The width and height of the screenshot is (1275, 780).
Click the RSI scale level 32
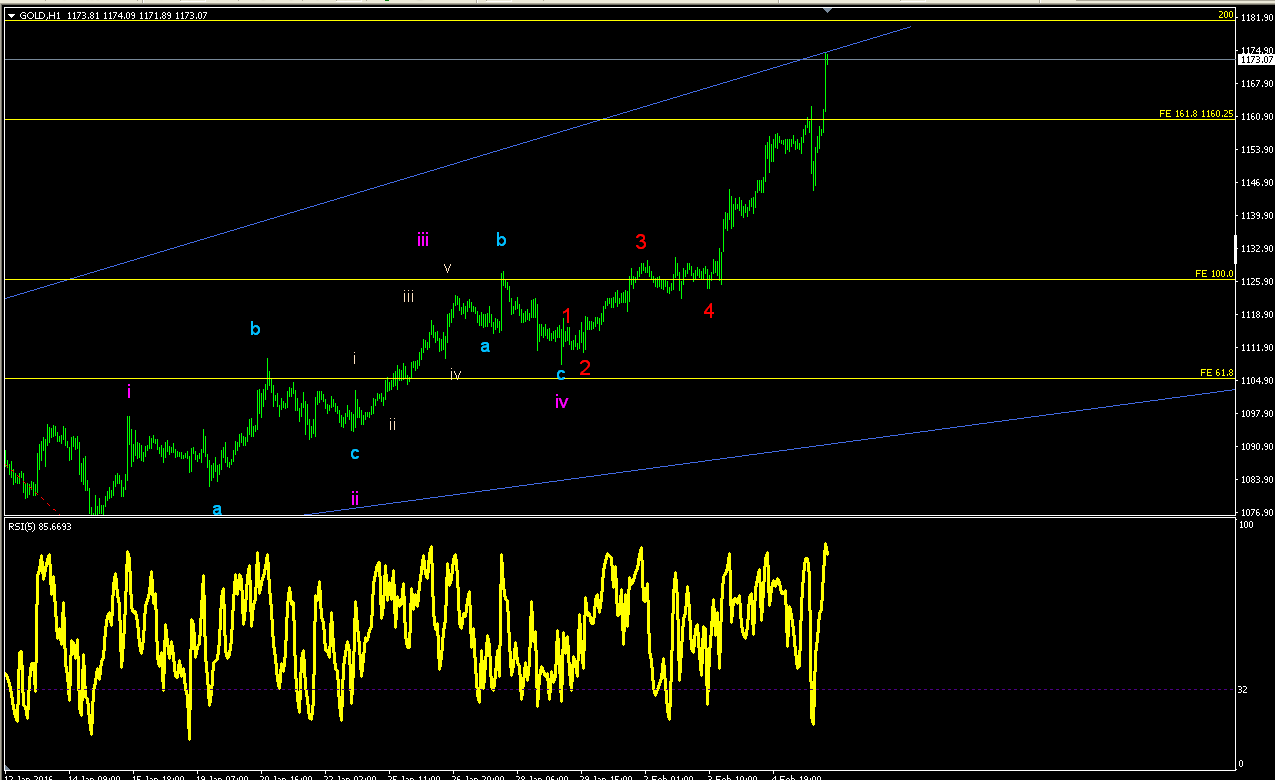coord(1244,690)
